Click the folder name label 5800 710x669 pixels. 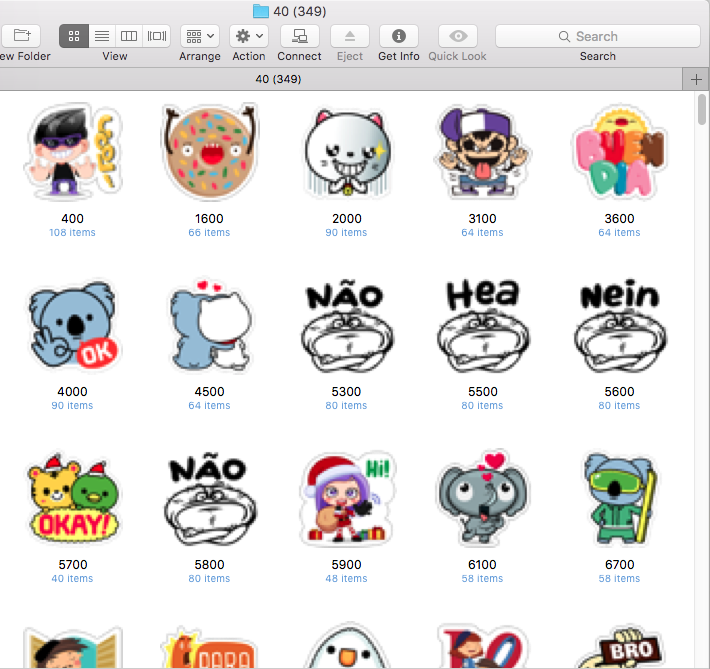[x=210, y=565]
